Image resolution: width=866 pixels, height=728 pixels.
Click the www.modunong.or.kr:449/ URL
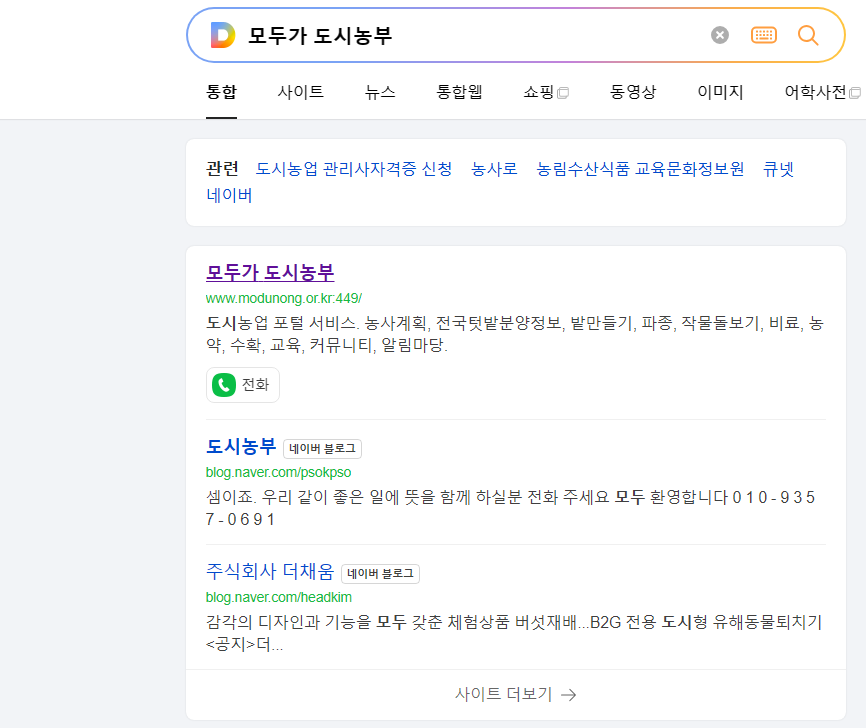coord(284,298)
